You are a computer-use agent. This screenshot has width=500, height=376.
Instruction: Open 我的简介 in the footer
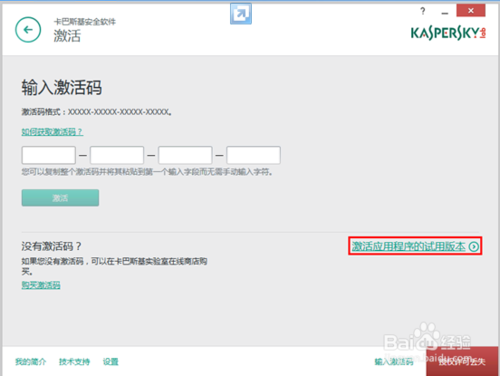point(31,362)
